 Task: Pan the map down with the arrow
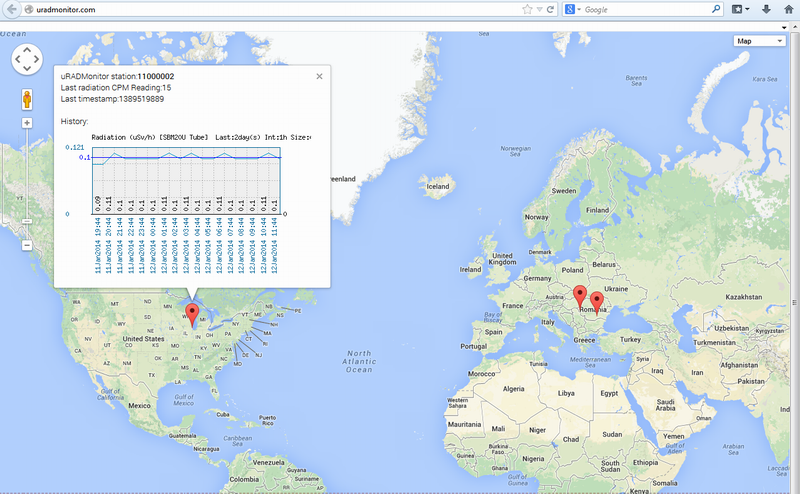(x=27, y=68)
